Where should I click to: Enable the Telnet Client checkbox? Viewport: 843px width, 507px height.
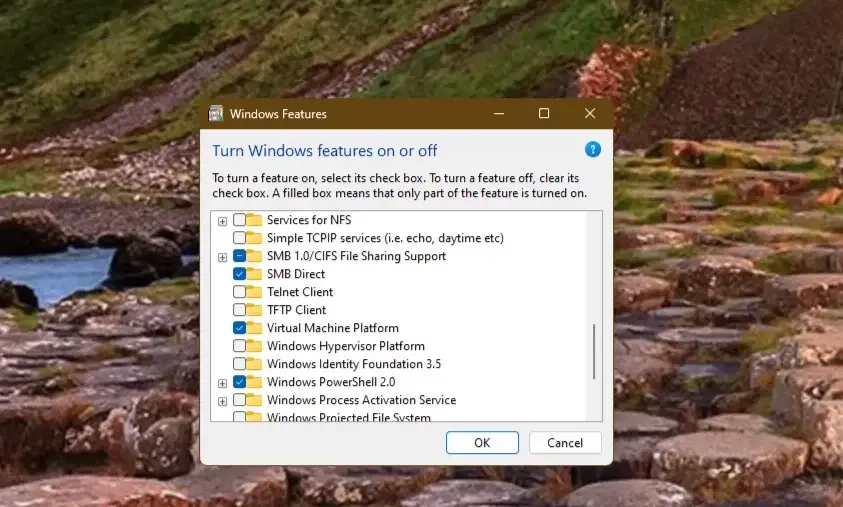[x=239, y=292]
